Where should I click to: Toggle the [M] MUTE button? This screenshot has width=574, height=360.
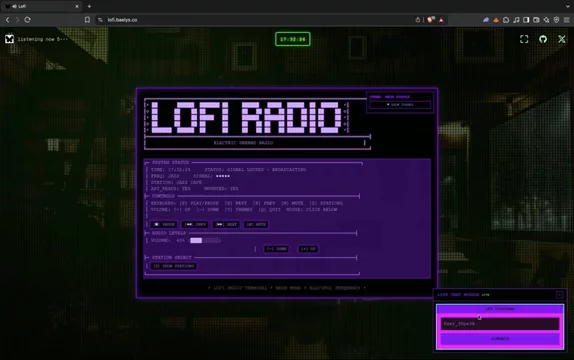pos(256,224)
